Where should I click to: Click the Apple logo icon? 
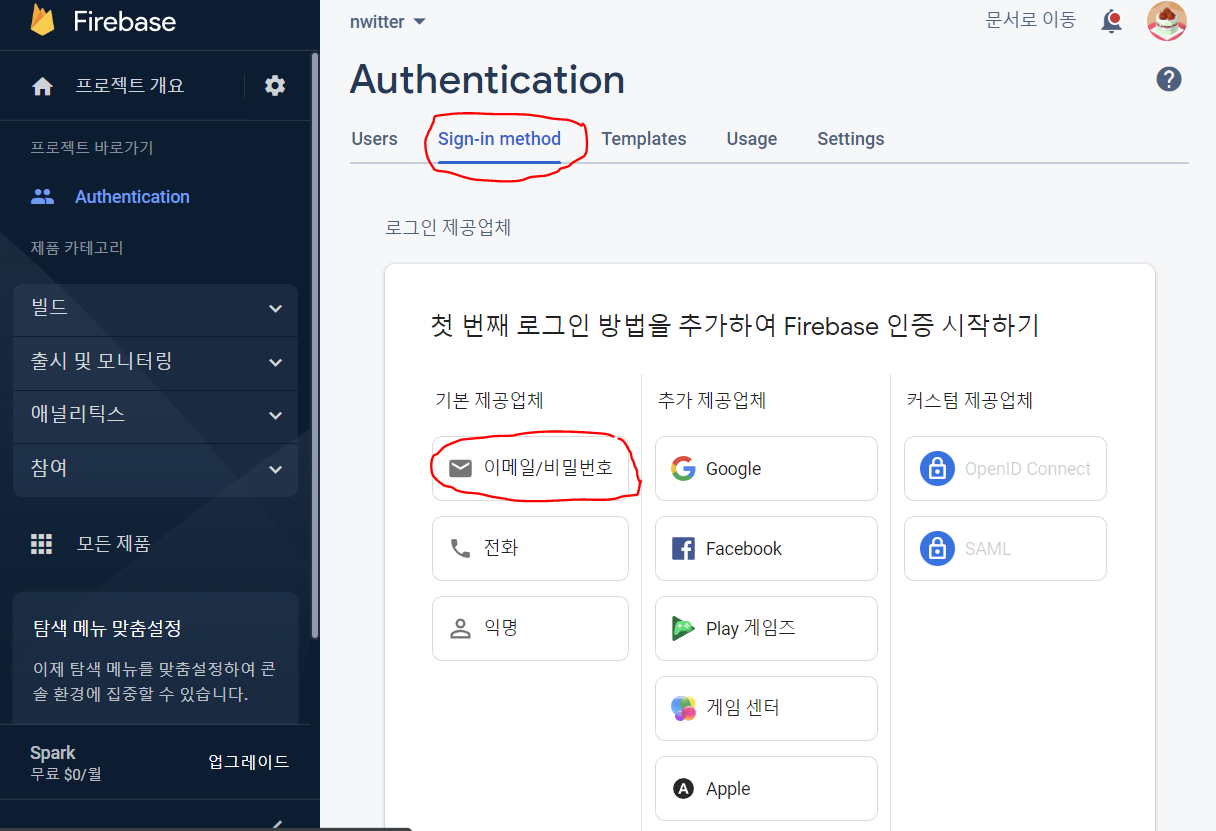coord(683,789)
